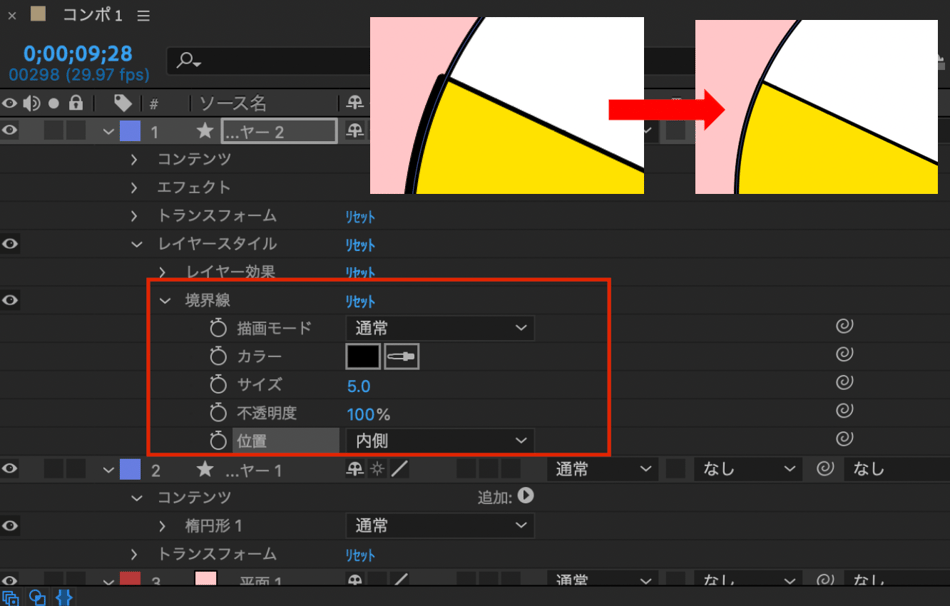Image resolution: width=950 pixels, height=606 pixels.
Task: Open layer 2 blend mode dropdown 通常
Action: pos(602,469)
